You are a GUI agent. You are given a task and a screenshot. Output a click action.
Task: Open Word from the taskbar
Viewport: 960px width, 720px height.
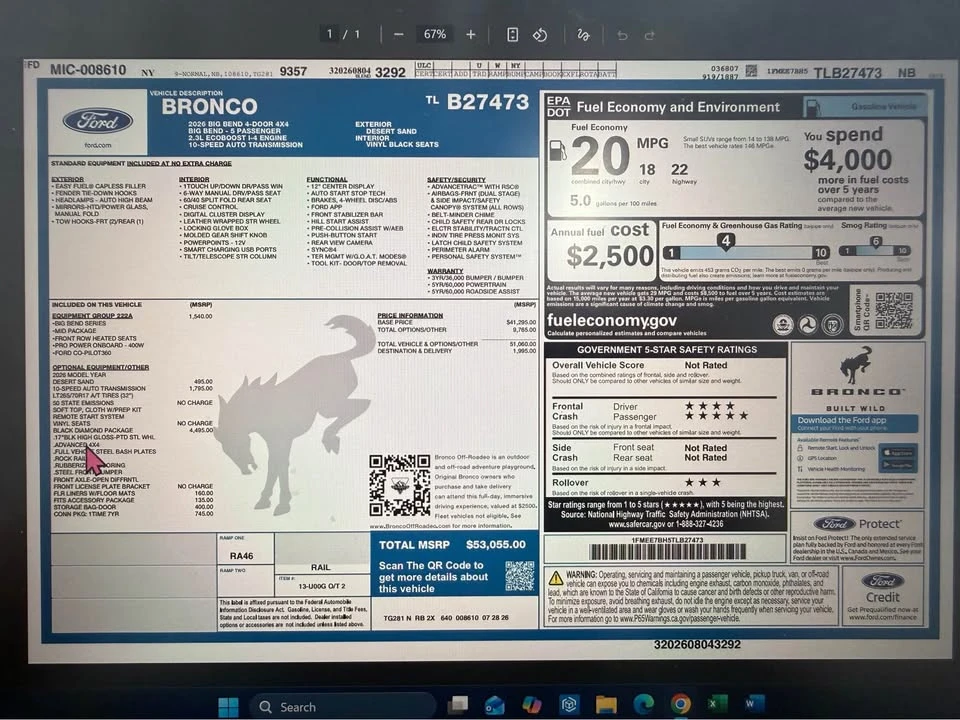(x=754, y=703)
